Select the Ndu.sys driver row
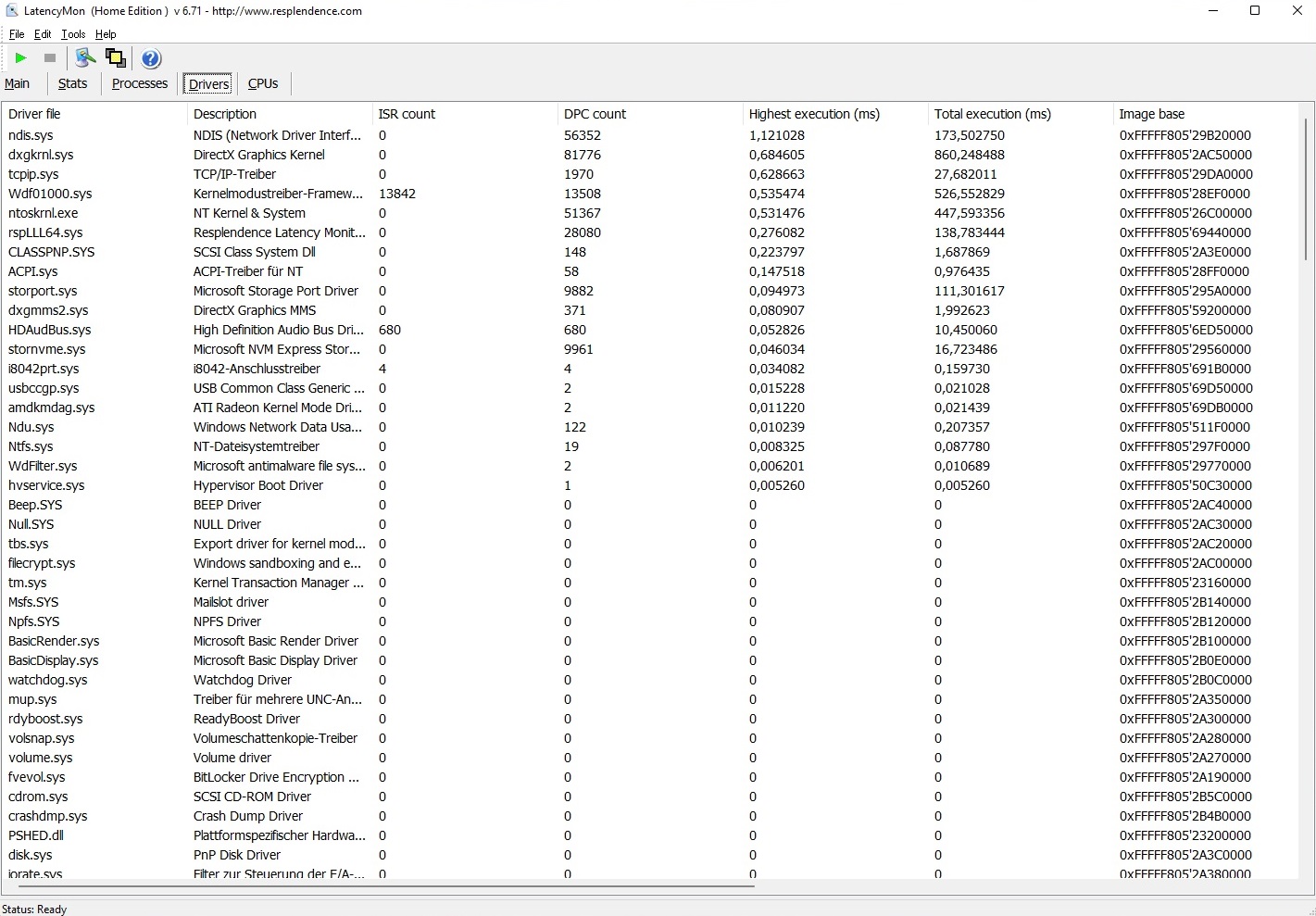The height and width of the screenshot is (916, 1316). (x=650, y=427)
